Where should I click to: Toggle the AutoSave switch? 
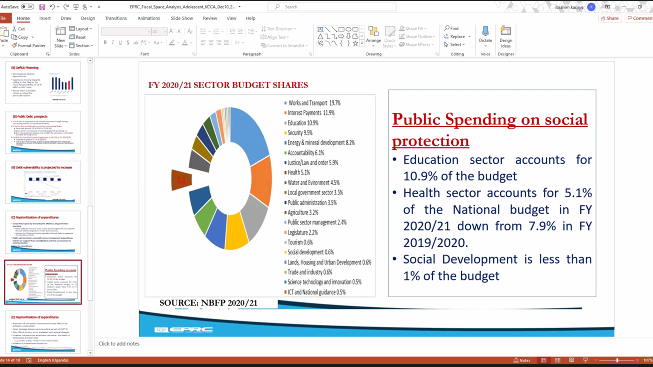(27, 7)
